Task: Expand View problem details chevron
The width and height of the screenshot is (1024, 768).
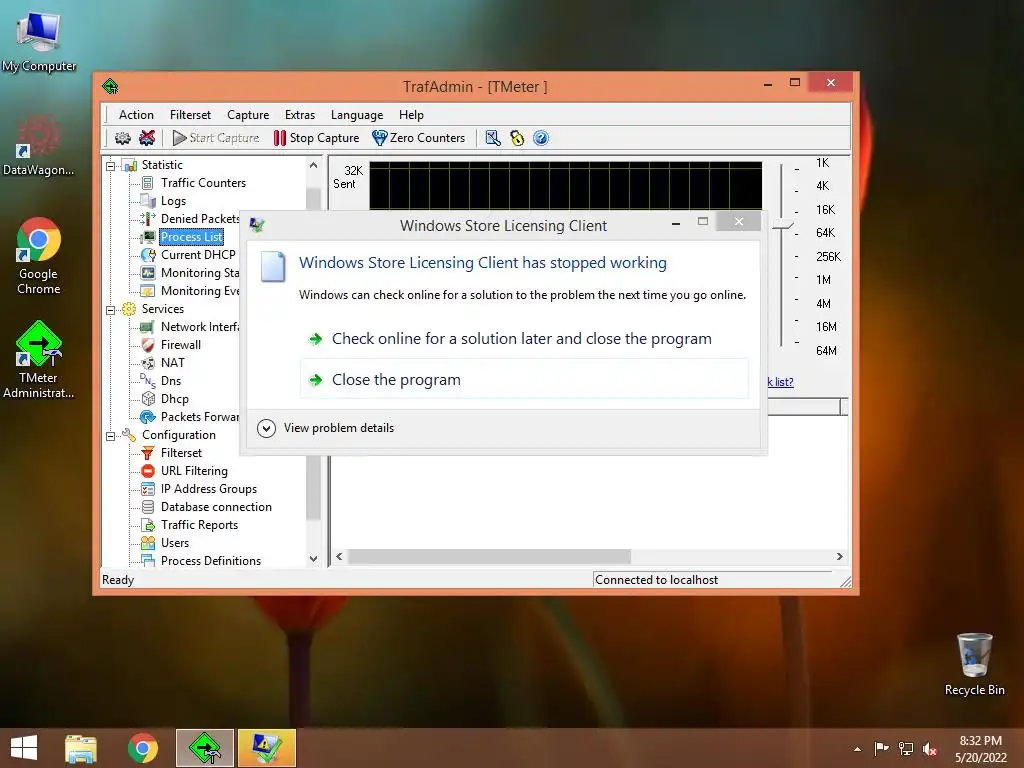Action: click(266, 428)
